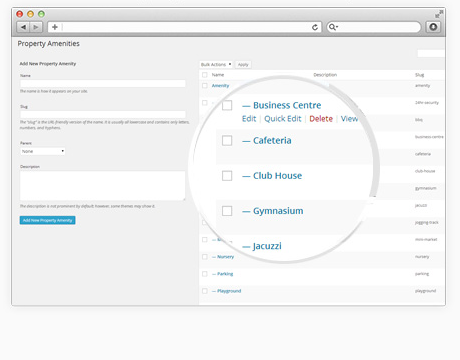Check the Club House row checkbox

[x=227, y=176]
